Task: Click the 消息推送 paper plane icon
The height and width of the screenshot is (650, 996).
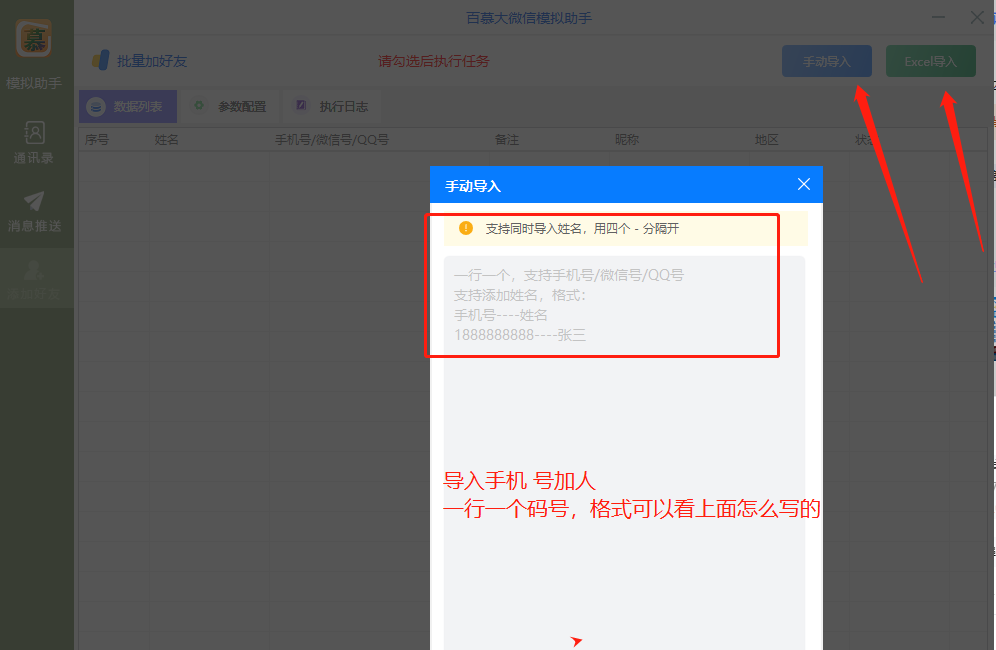Action: 35,198
